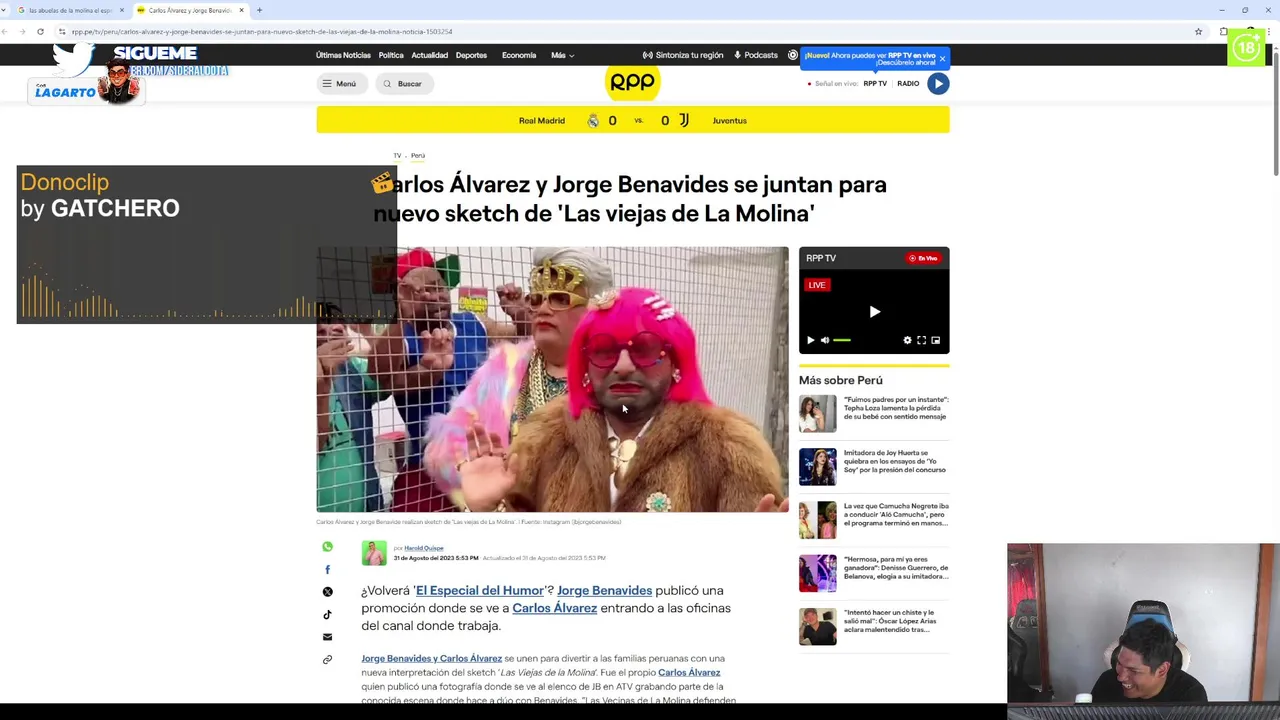Select RPP TV live signal
Viewport: 1280px width, 720px height.
pyautogui.click(x=875, y=84)
